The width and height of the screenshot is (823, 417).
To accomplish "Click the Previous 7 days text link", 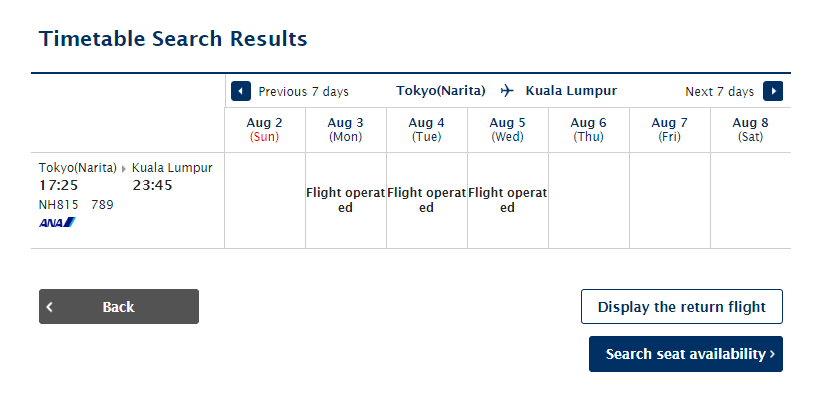I will [x=303, y=91].
